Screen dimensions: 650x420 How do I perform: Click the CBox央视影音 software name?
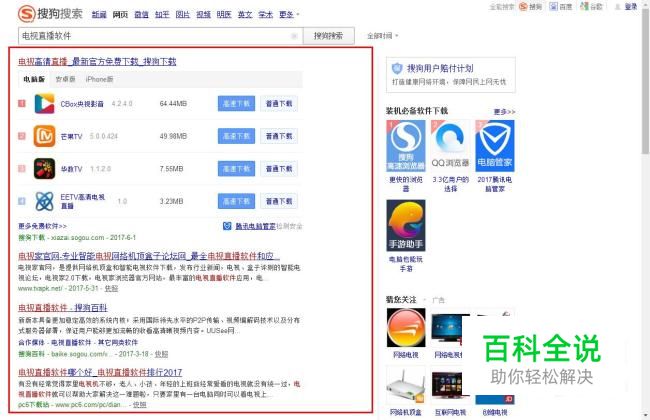[x=82, y=104]
